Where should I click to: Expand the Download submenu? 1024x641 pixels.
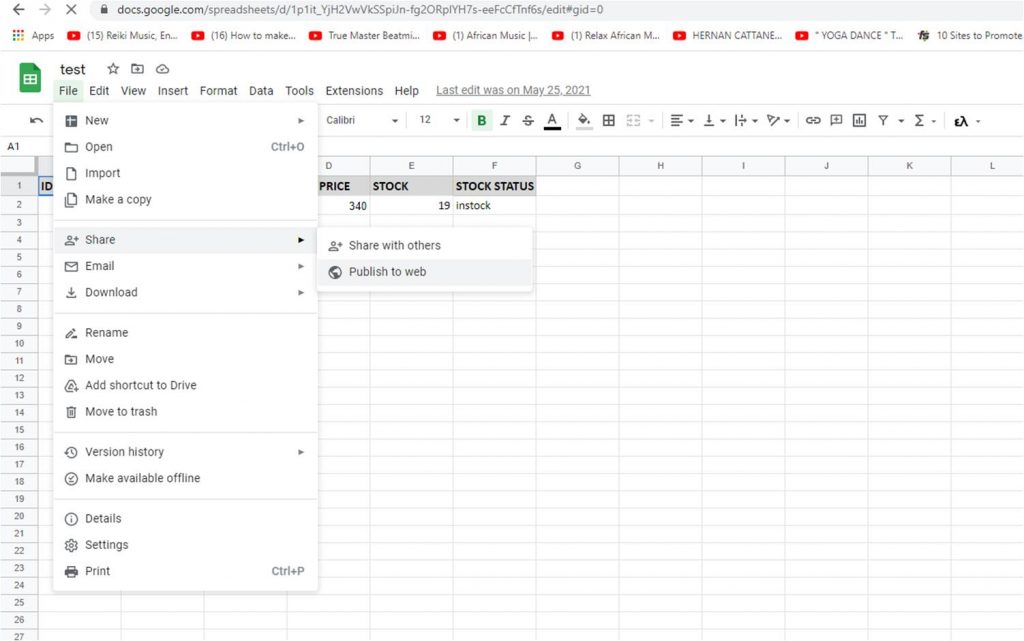pos(185,292)
